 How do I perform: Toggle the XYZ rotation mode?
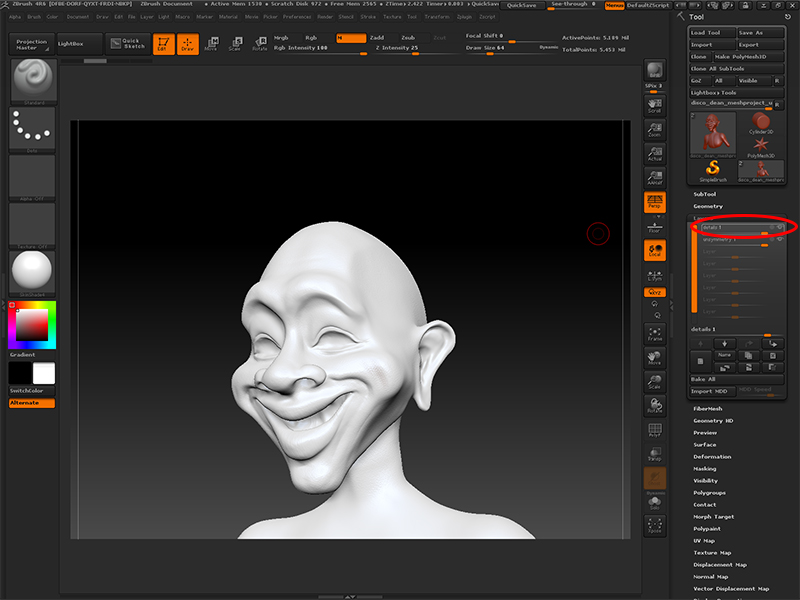click(x=655, y=292)
